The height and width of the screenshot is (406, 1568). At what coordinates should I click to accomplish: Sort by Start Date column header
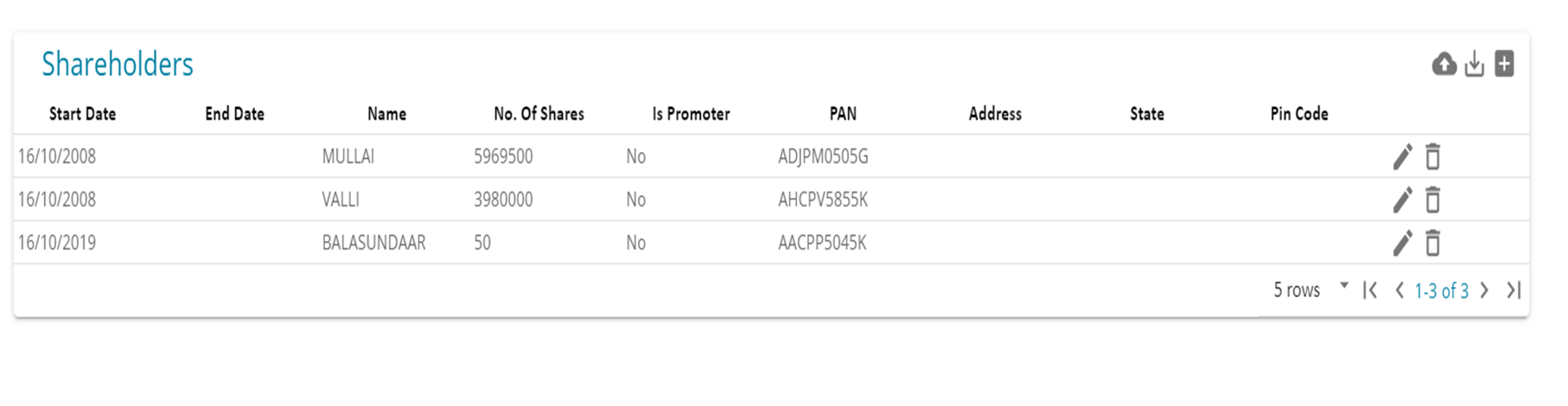(82, 114)
